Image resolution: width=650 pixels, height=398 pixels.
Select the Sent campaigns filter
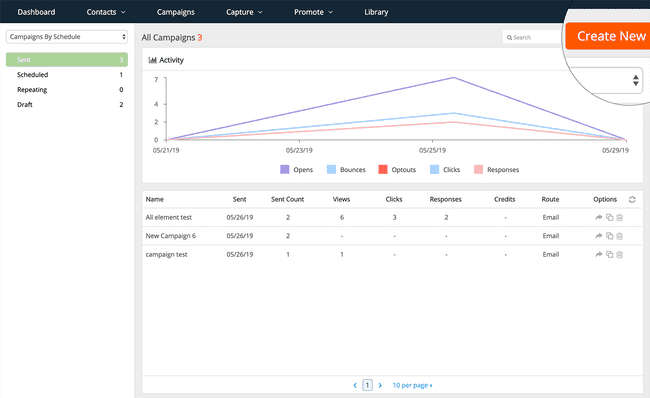tap(67, 60)
